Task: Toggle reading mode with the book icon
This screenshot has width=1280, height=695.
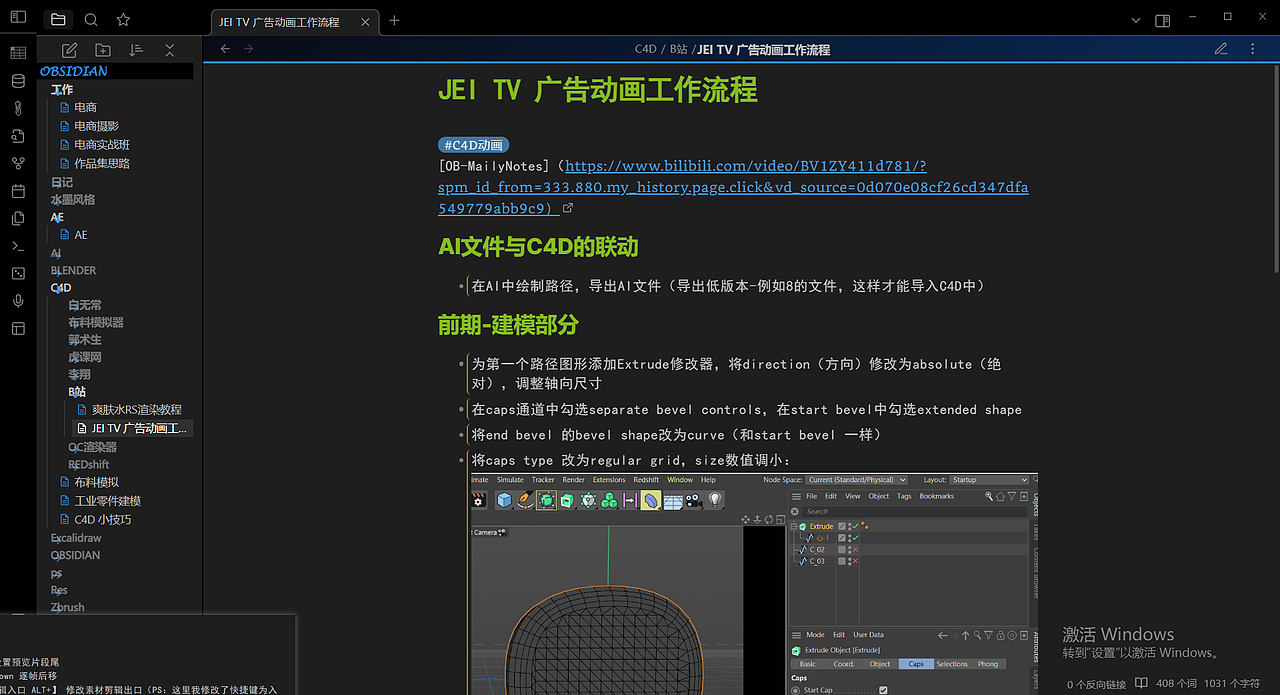Action: click(1140, 683)
